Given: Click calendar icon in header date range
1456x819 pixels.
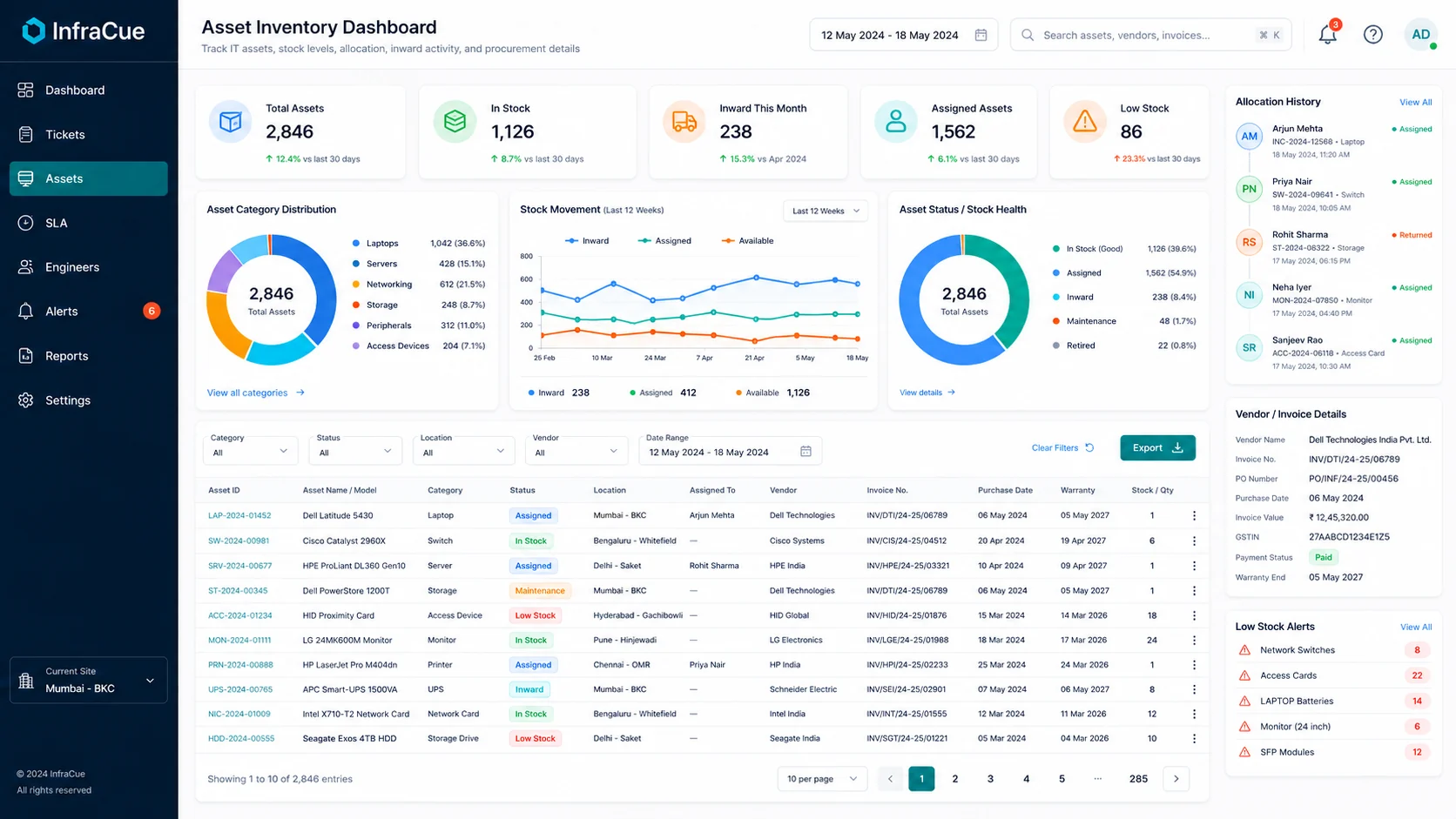Looking at the screenshot, I should coord(981,35).
